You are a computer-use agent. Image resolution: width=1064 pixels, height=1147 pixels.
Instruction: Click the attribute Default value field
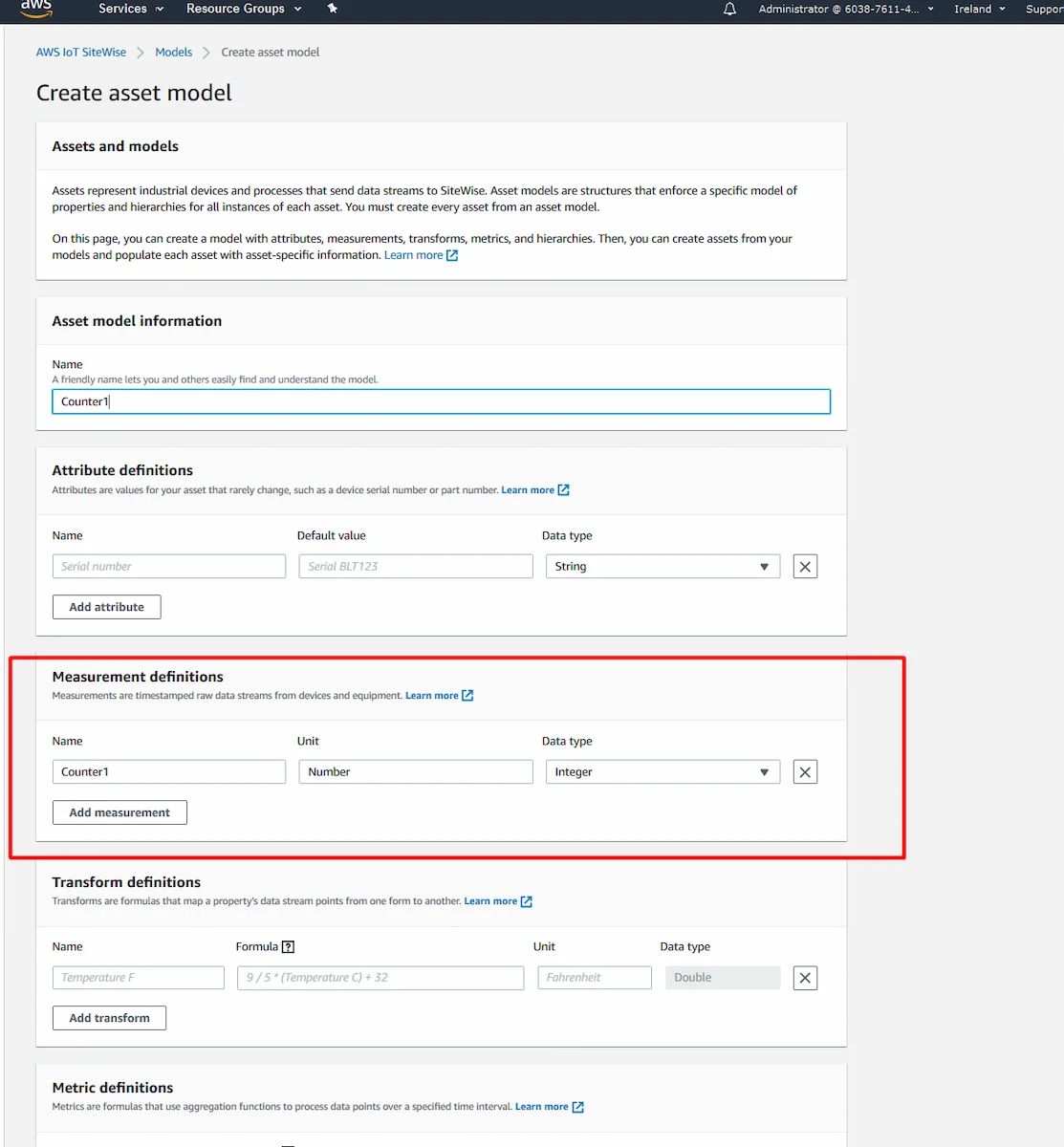click(416, 567)
